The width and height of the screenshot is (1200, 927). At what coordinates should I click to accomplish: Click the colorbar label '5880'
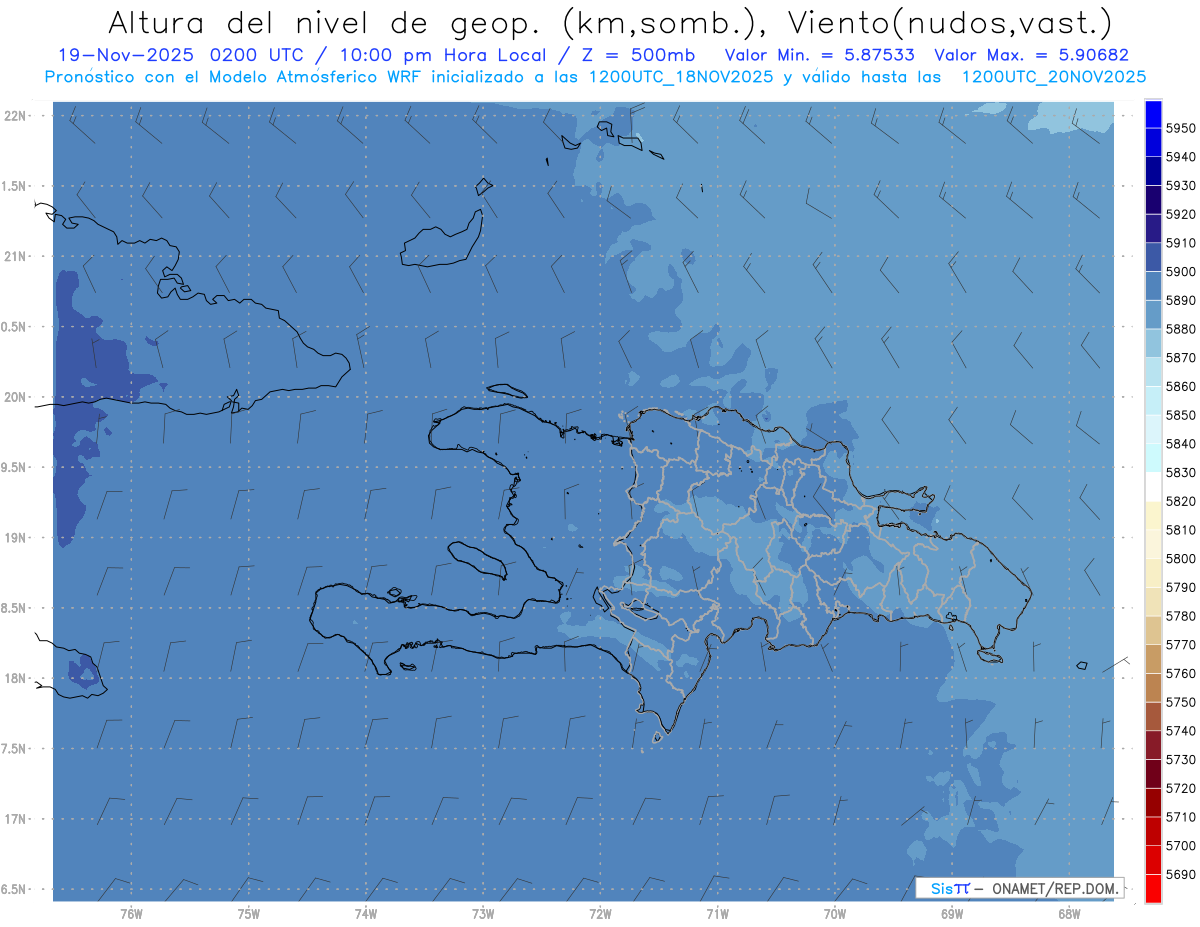click(x=1181, y=329)
